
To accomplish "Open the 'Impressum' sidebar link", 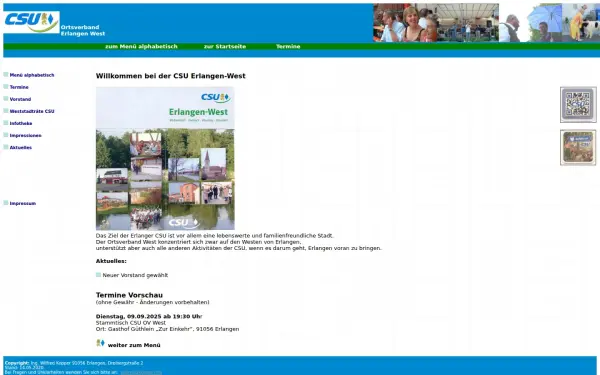I will pyautogui.click(x=23, y=203).
